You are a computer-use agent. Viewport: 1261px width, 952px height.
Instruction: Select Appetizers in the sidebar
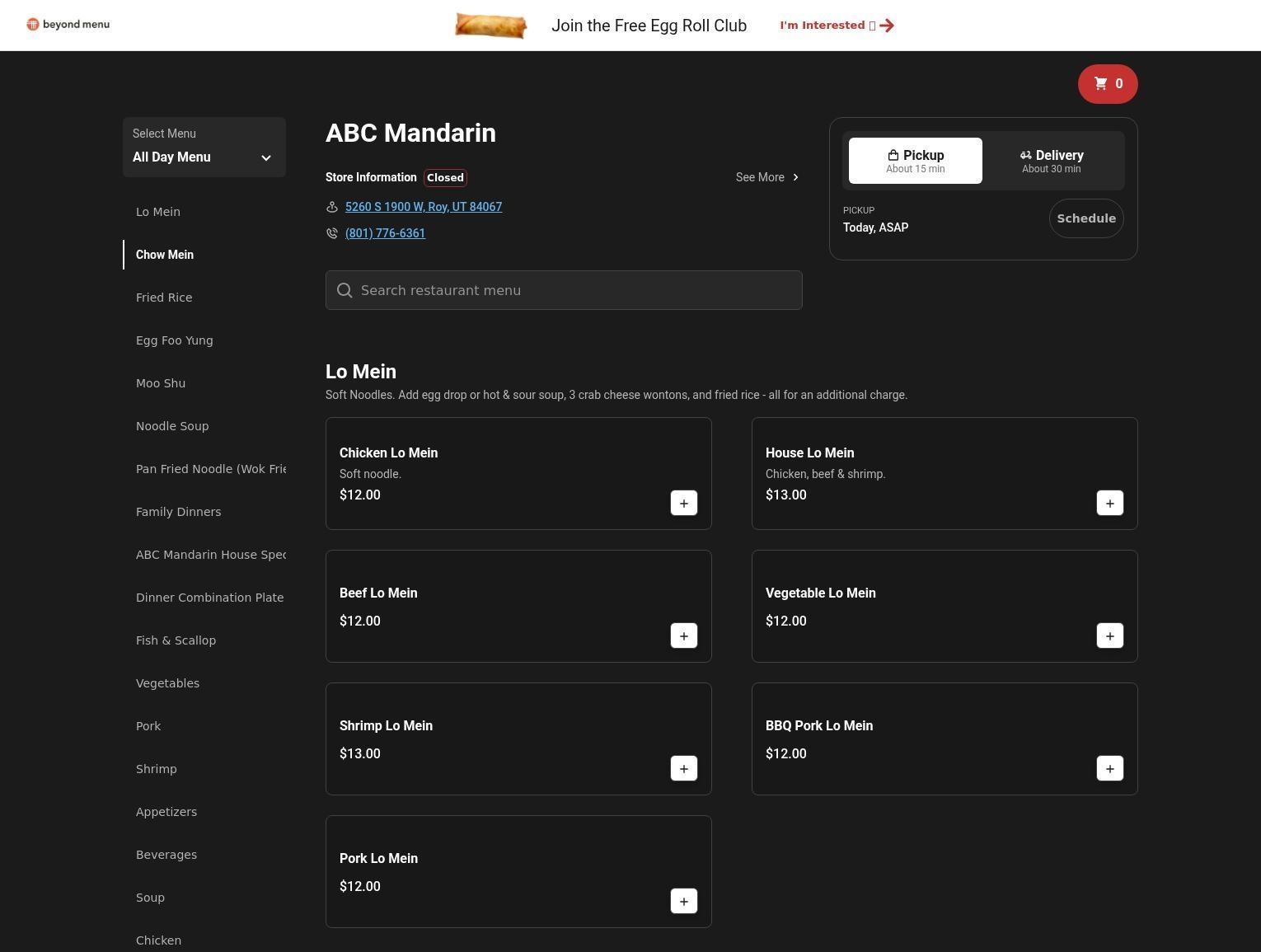(166, 812)
